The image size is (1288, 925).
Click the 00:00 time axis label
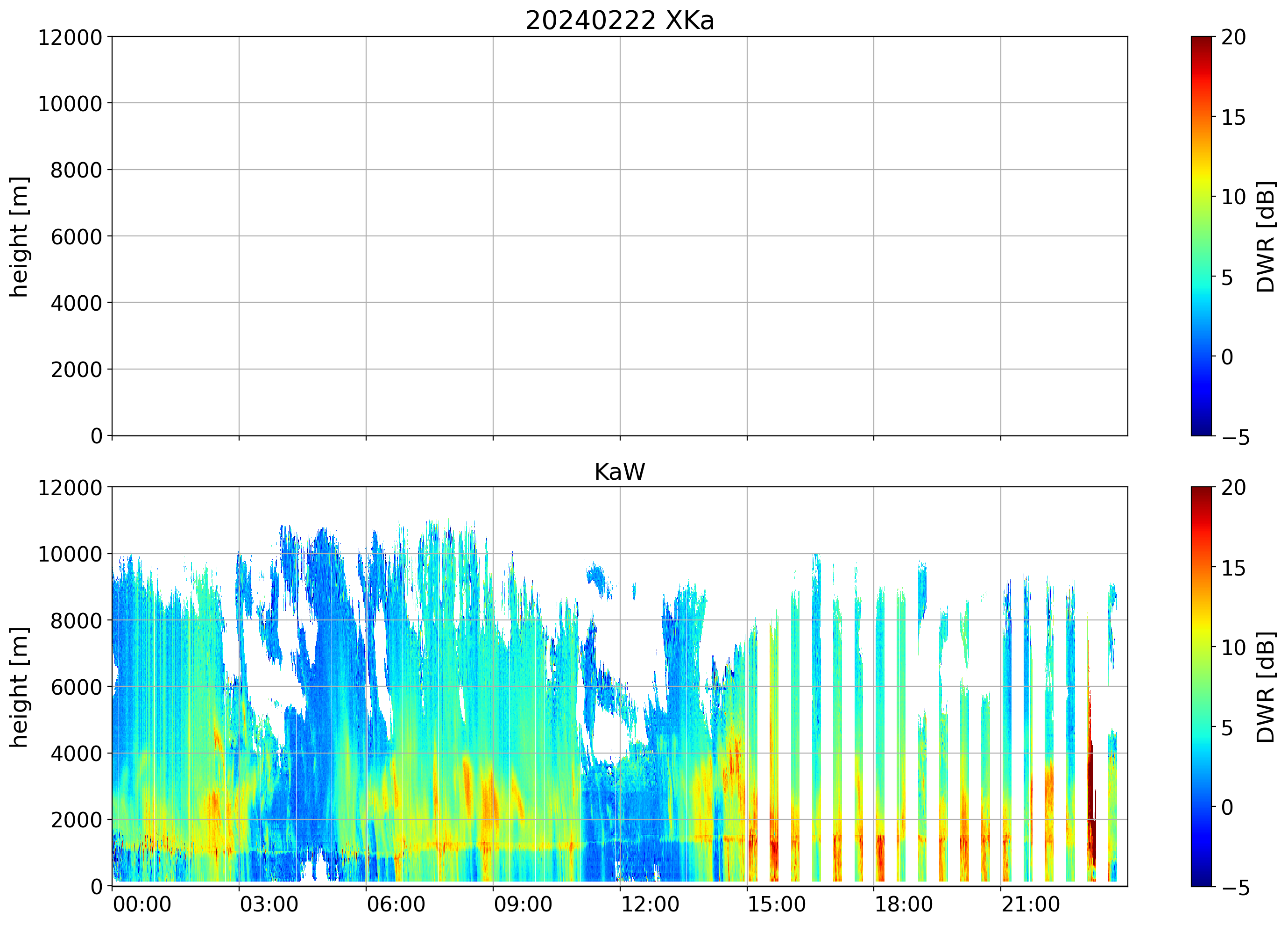[142, 904]
